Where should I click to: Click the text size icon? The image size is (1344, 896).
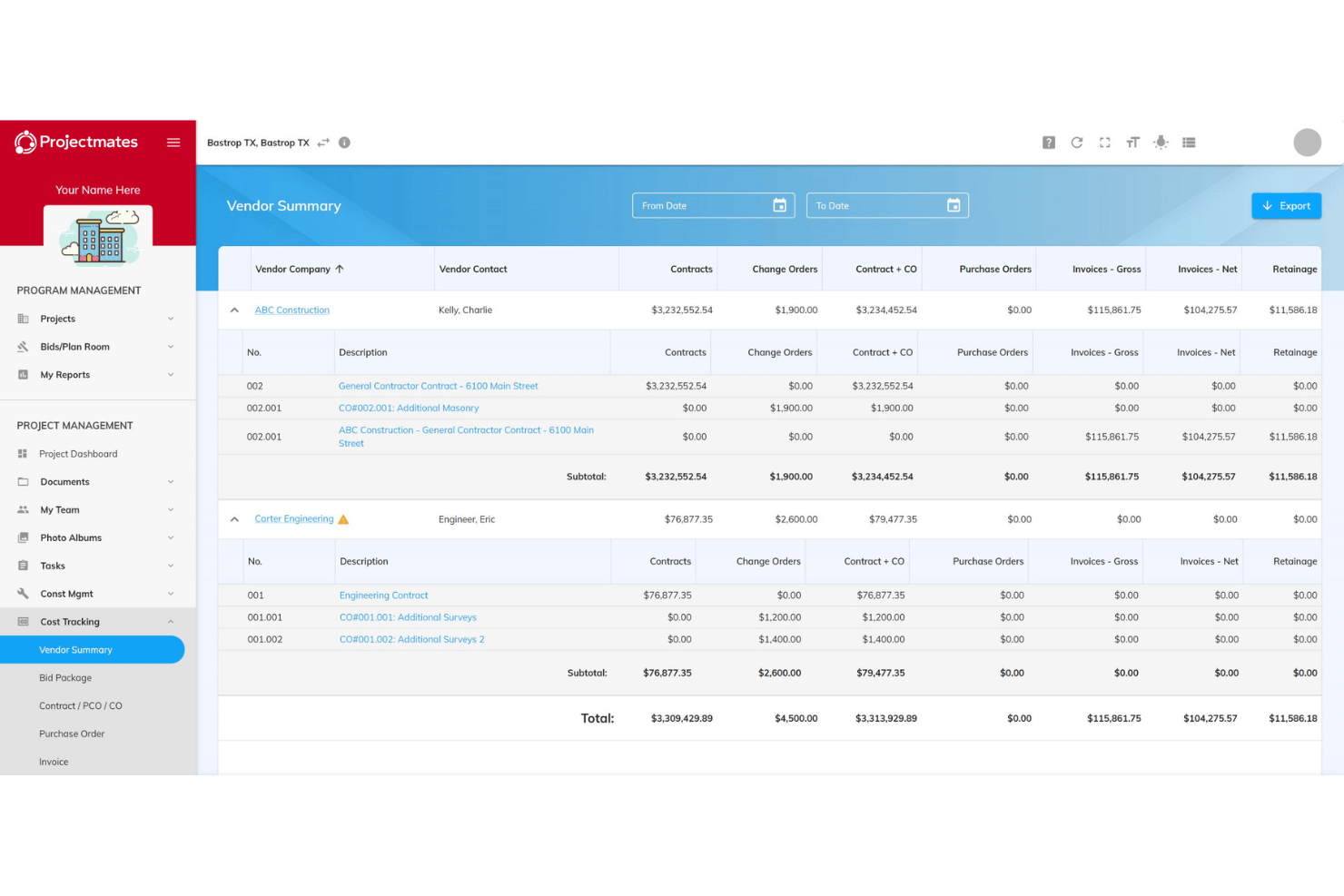(1132, 143)
